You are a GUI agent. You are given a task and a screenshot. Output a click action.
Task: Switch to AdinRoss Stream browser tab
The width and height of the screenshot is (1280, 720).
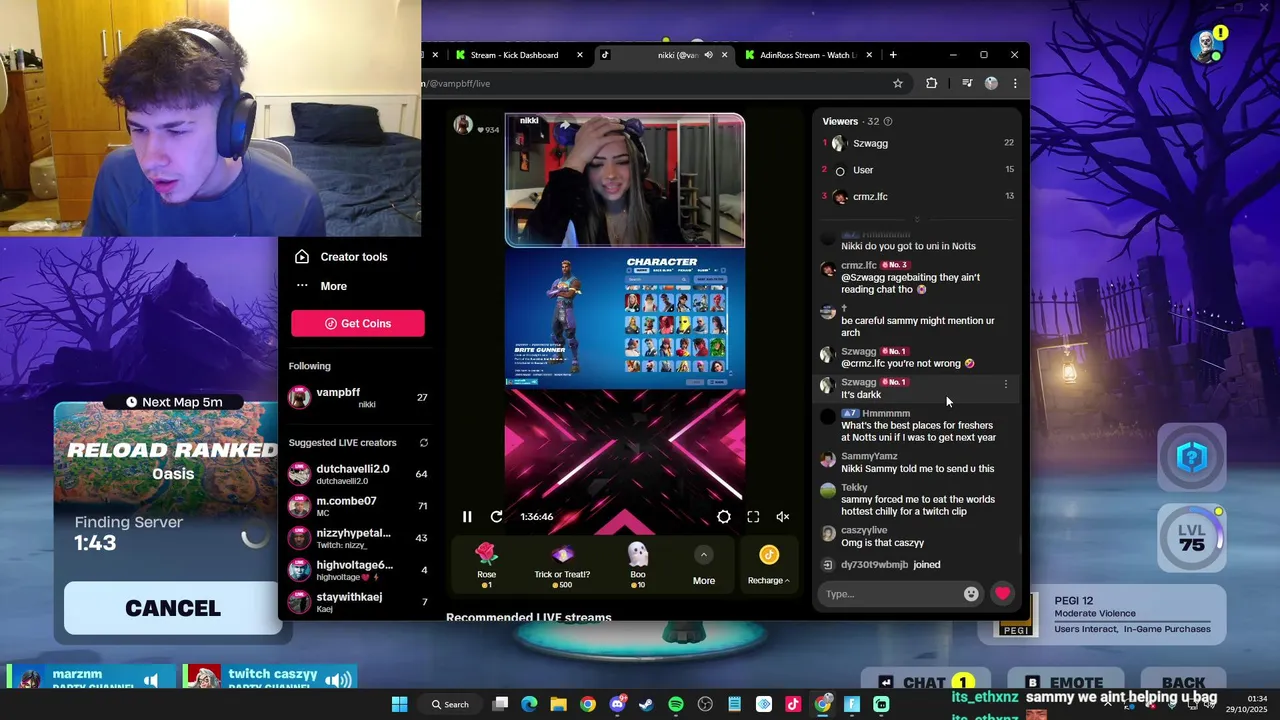click(x=809, y=55)
